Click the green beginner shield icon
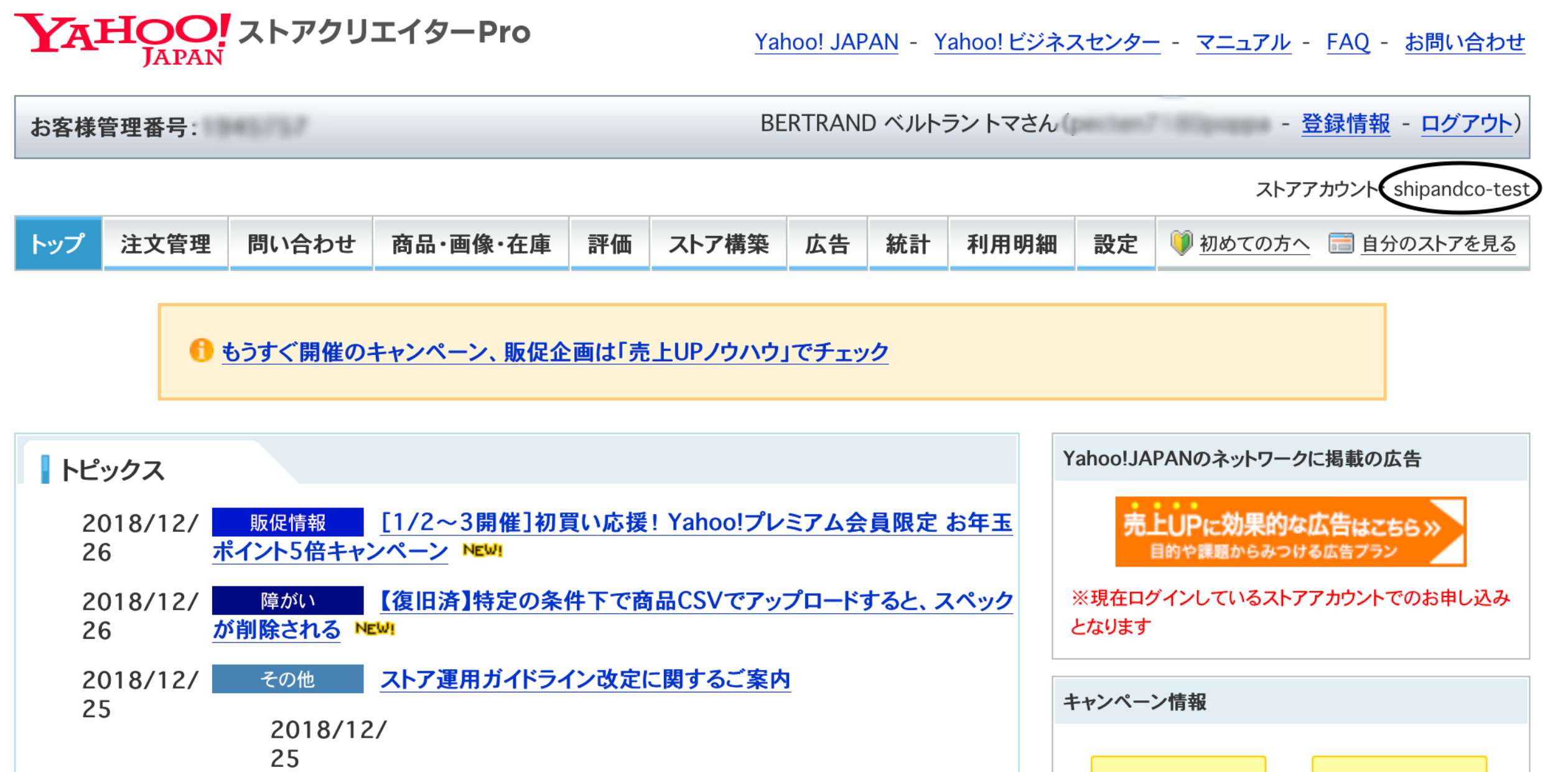 point(1181,243)
